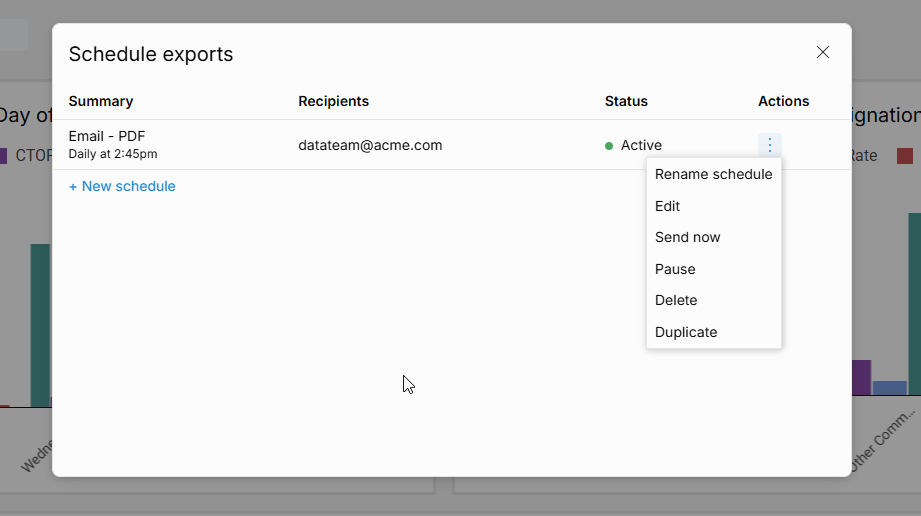Click the + New schedule link

[x=122, y=186]
